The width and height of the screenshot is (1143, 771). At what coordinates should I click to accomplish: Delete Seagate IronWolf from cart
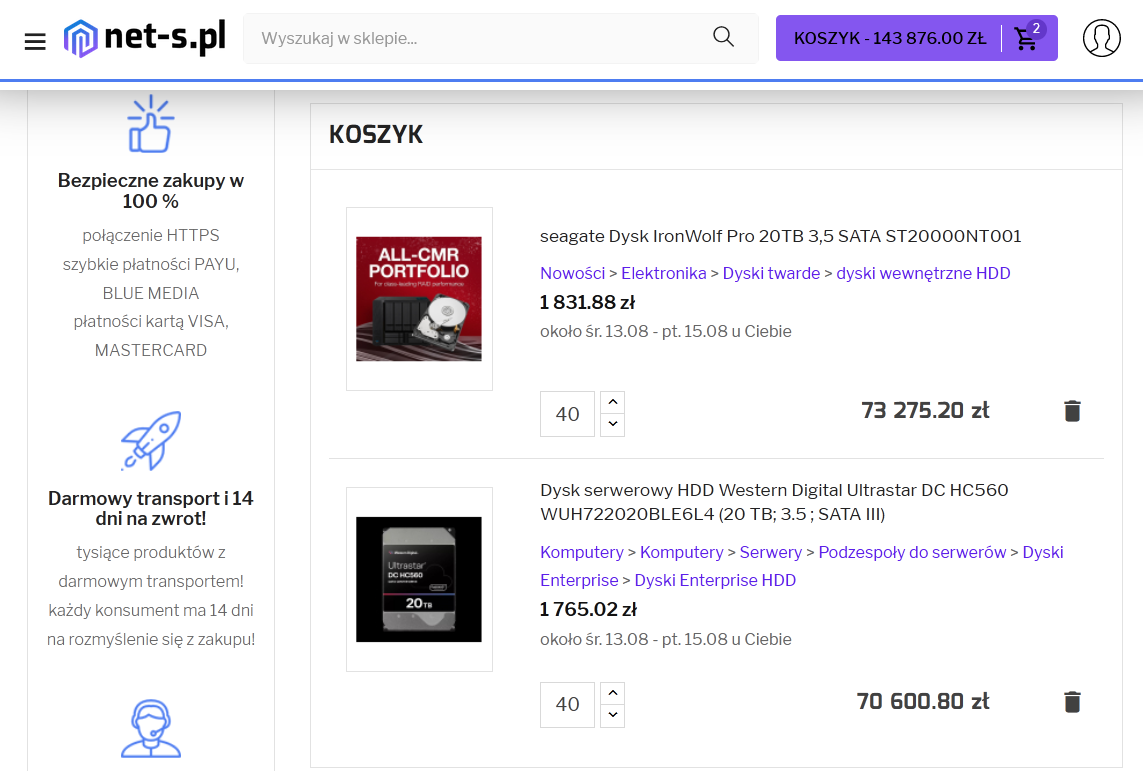coord(1072,411)
